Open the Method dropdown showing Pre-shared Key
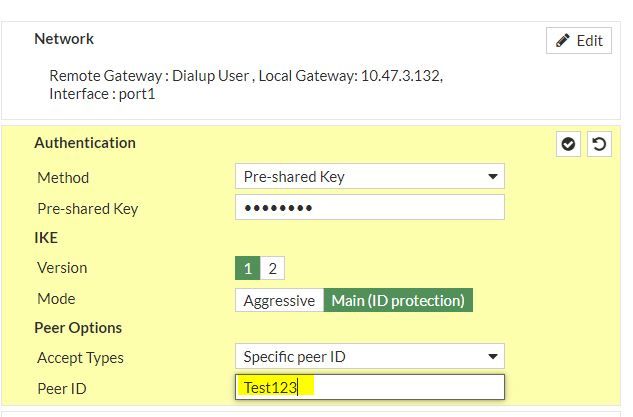The width and height of the screenshot is (633, 417). point(369,177)
